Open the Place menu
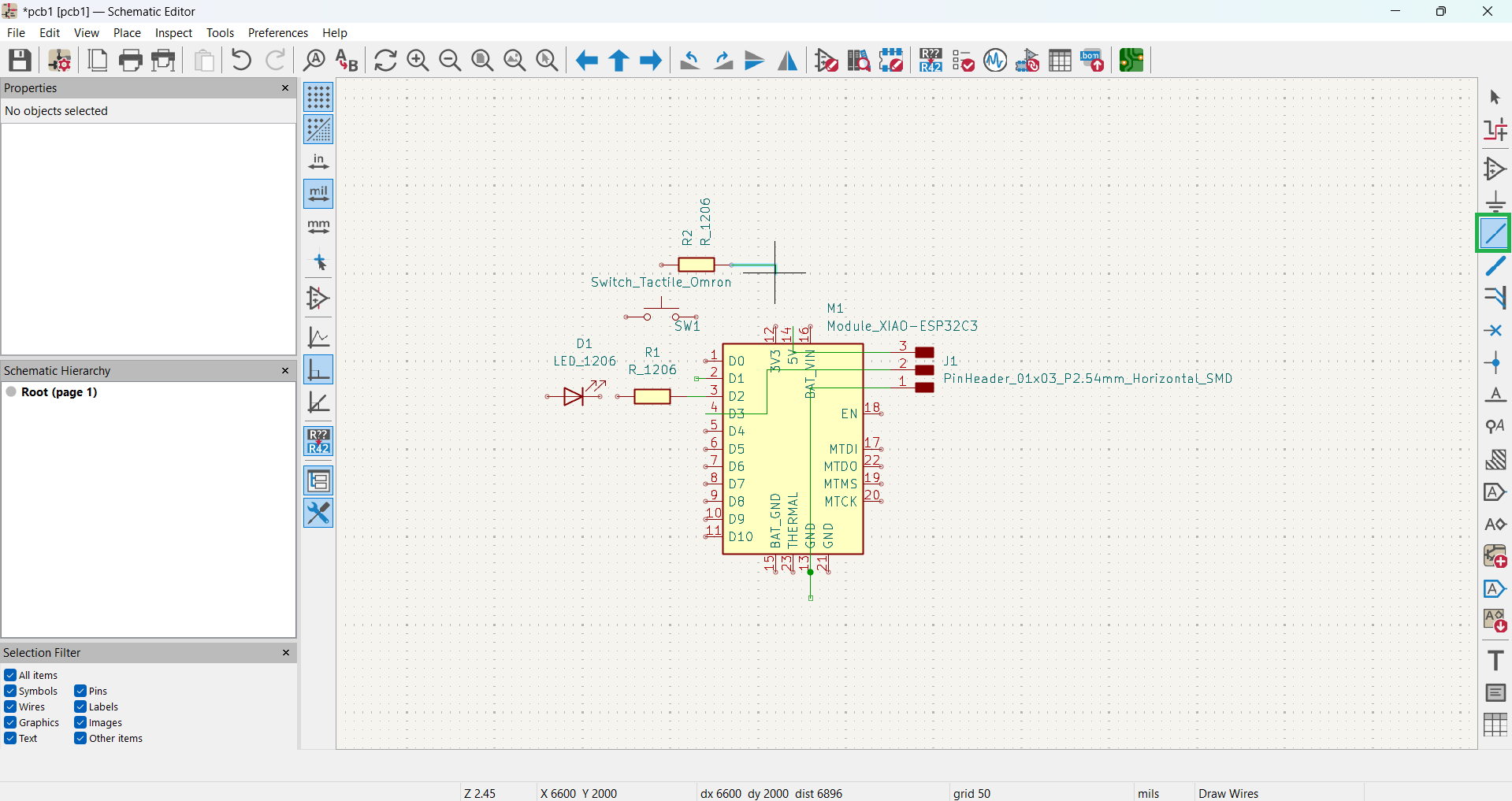 127,33
